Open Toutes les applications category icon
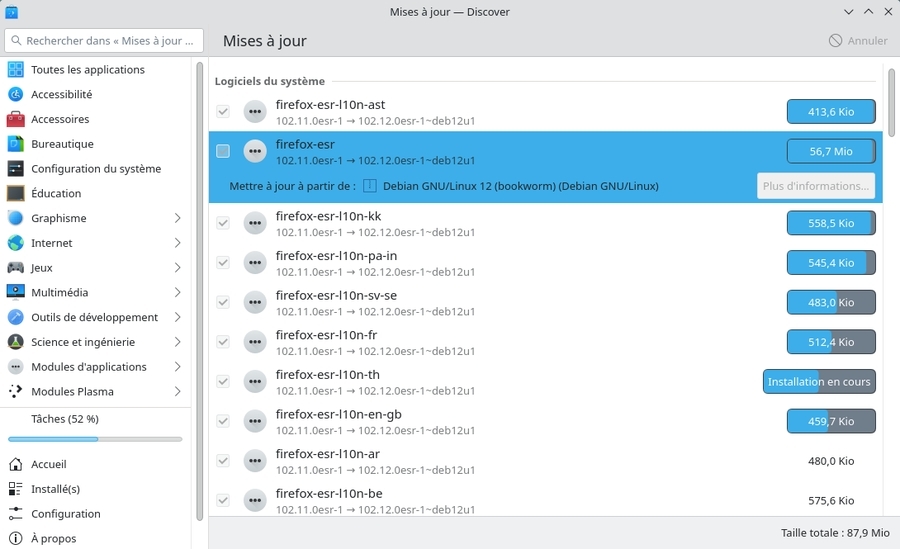Image resolution: width=900 pixels, height=549 pixels. pos(15,69)
